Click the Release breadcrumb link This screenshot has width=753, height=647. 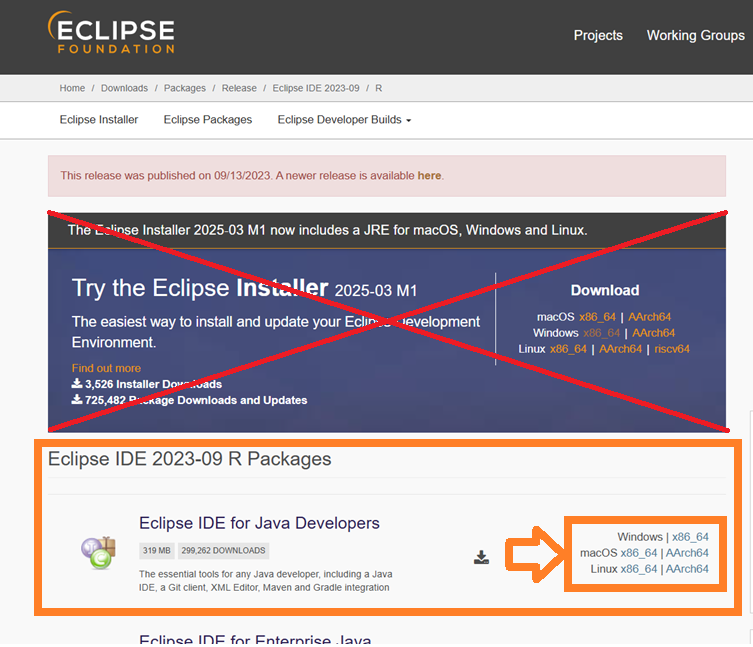tap(239, 88)
